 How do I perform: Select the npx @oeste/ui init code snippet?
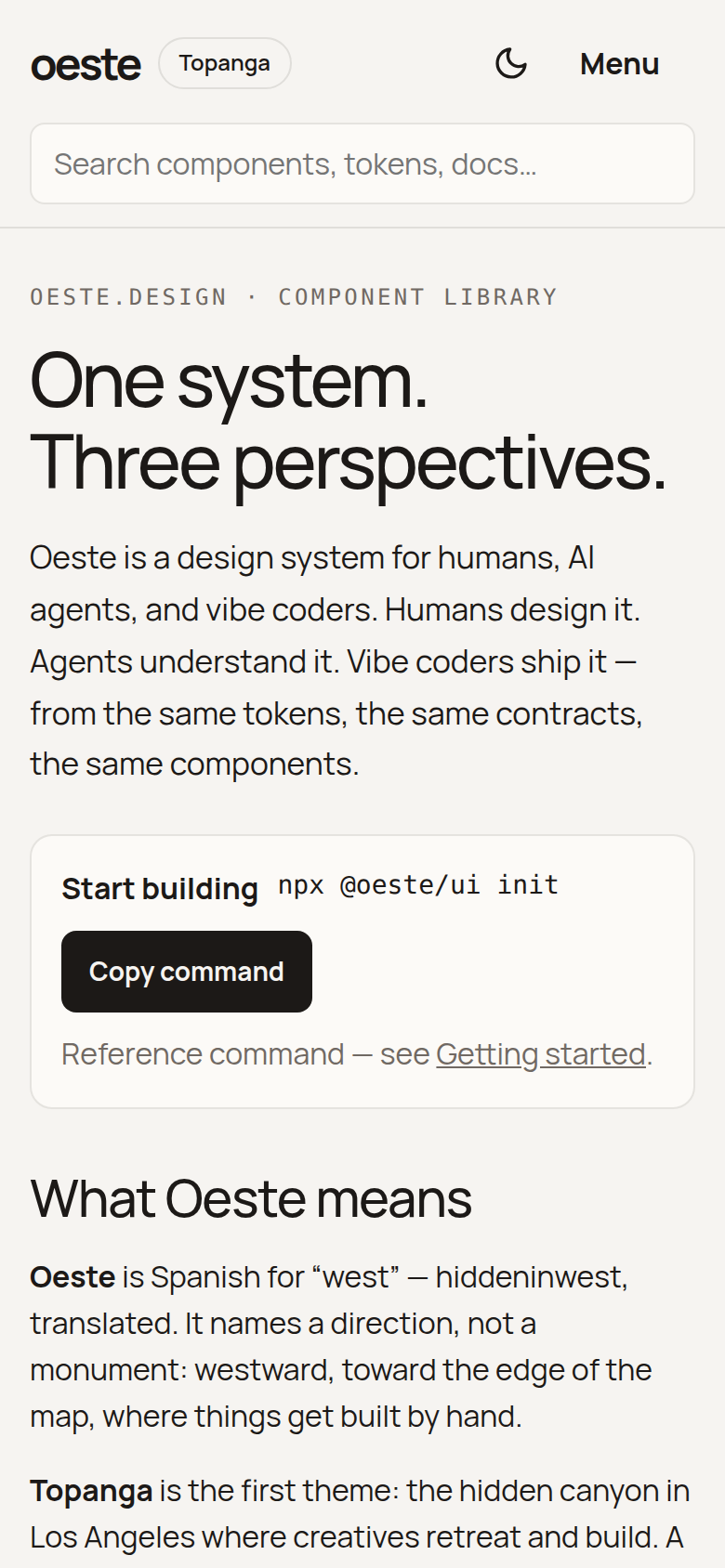(x=418, y=885)
